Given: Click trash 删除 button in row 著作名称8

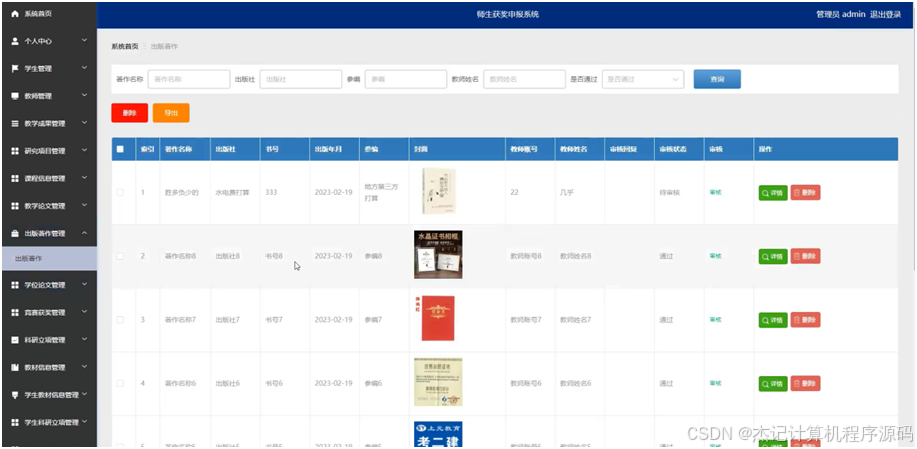Looking at the screenshot, I should point(805,256).
